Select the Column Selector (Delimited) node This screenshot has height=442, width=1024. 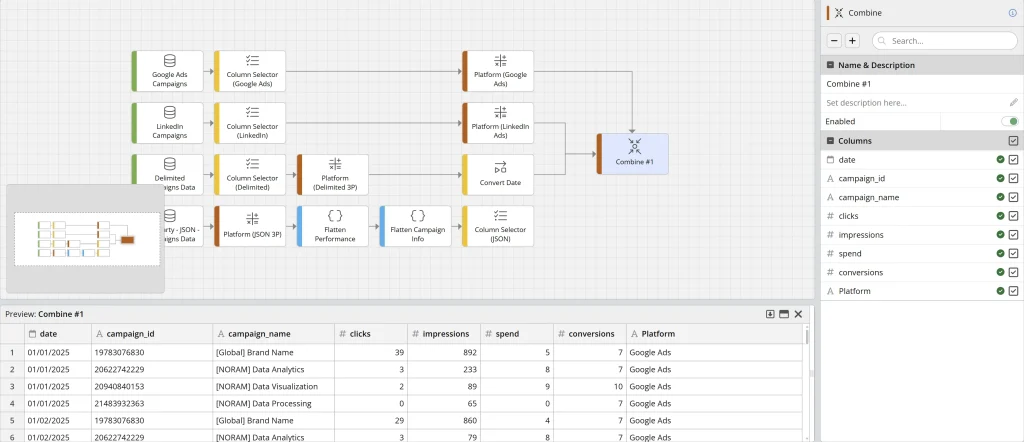click(250, 174)
